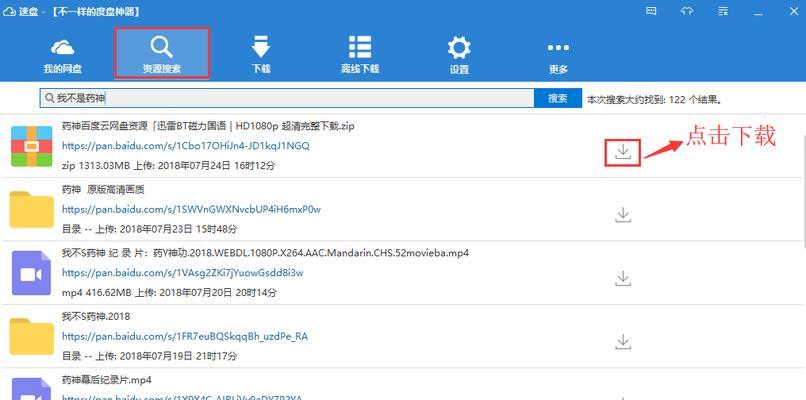Open the 下载 downloads tab
806x400 pixels.
pyautogui.click(x=261, y=56)
